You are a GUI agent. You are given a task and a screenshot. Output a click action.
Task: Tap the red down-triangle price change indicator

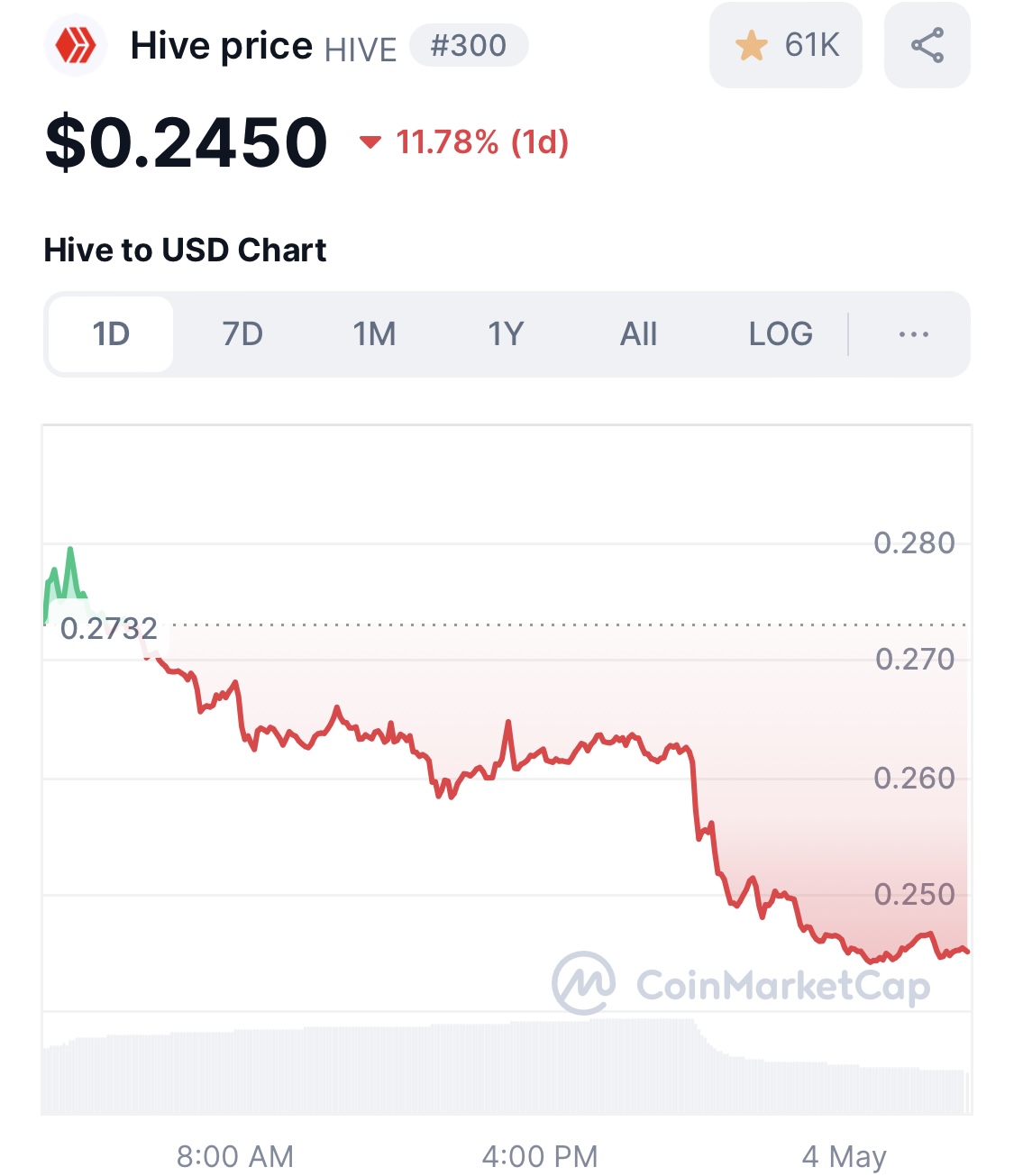370,142
